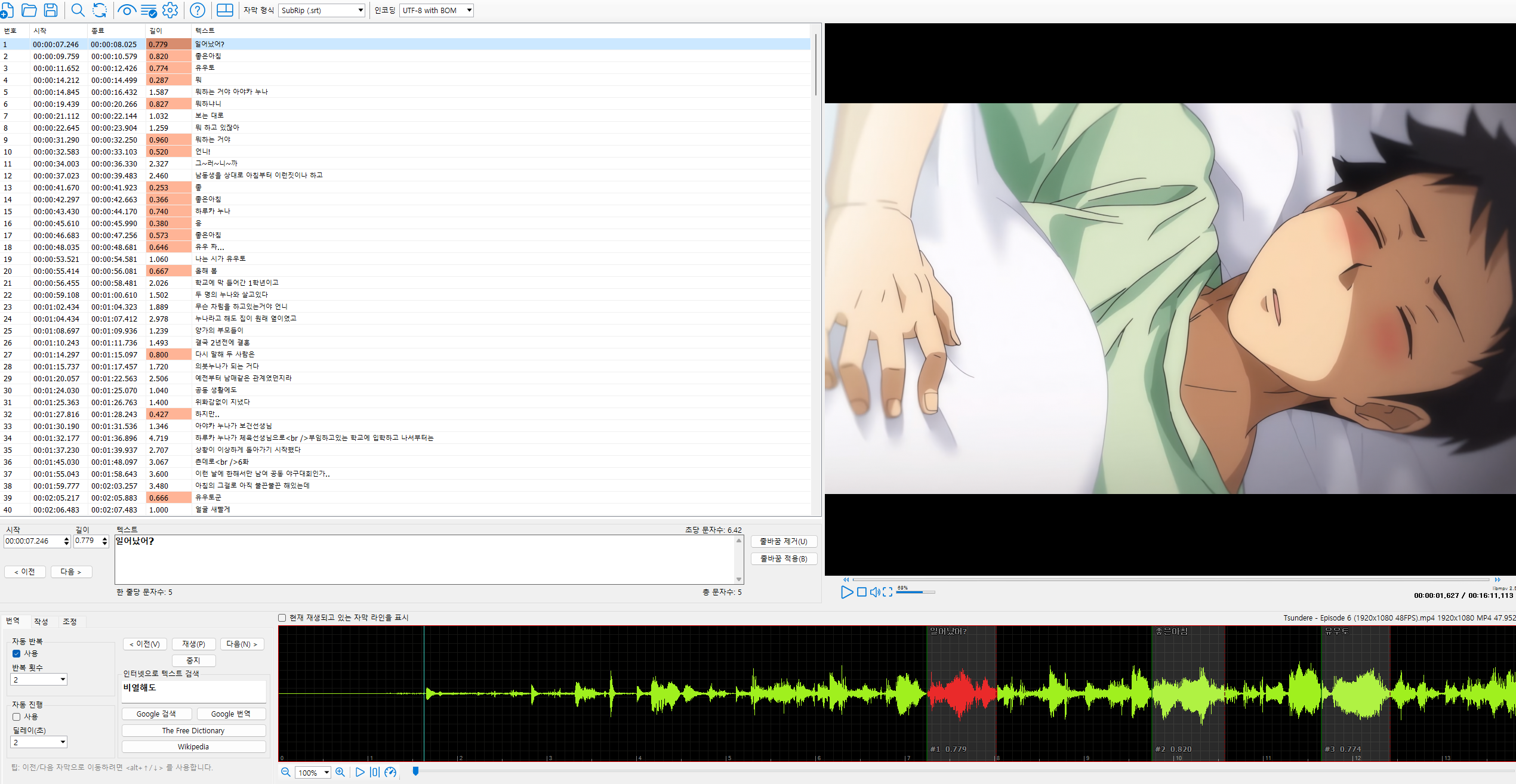Click the 재생(P) button

(194, 644)
